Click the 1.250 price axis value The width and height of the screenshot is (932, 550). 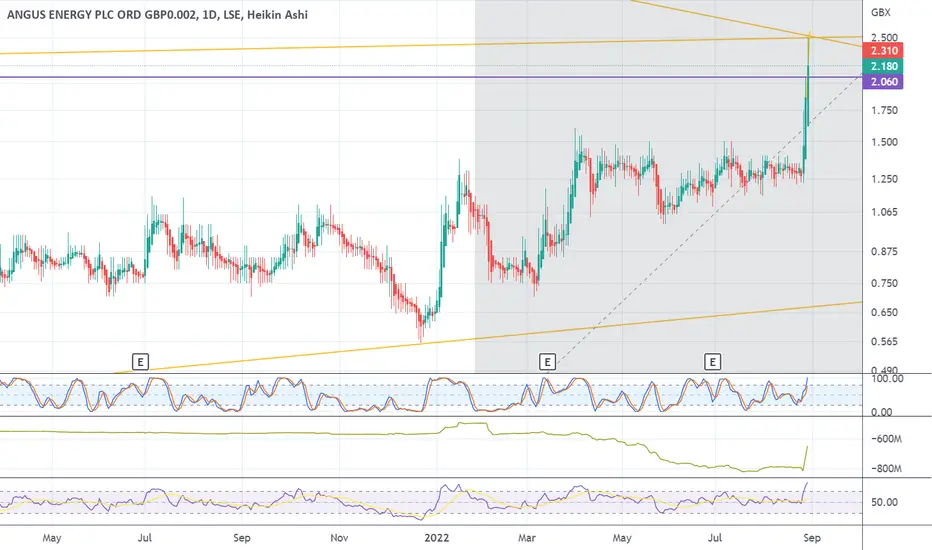tap(884, 179)
